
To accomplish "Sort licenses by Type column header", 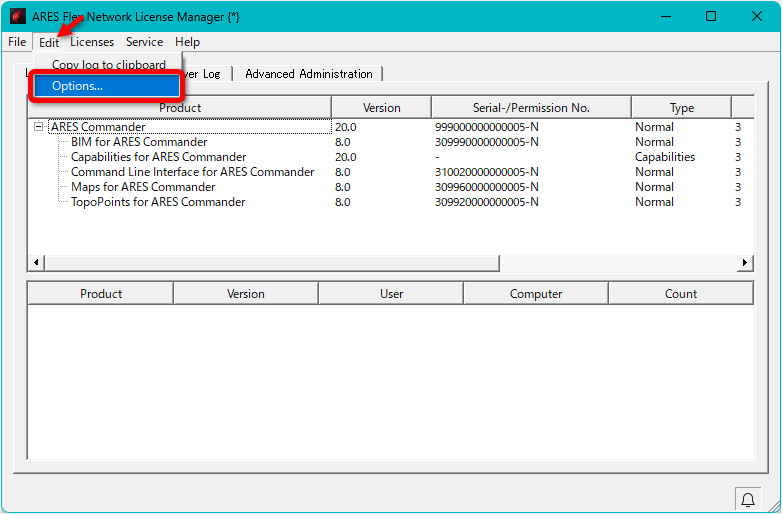I will (681, 108).
